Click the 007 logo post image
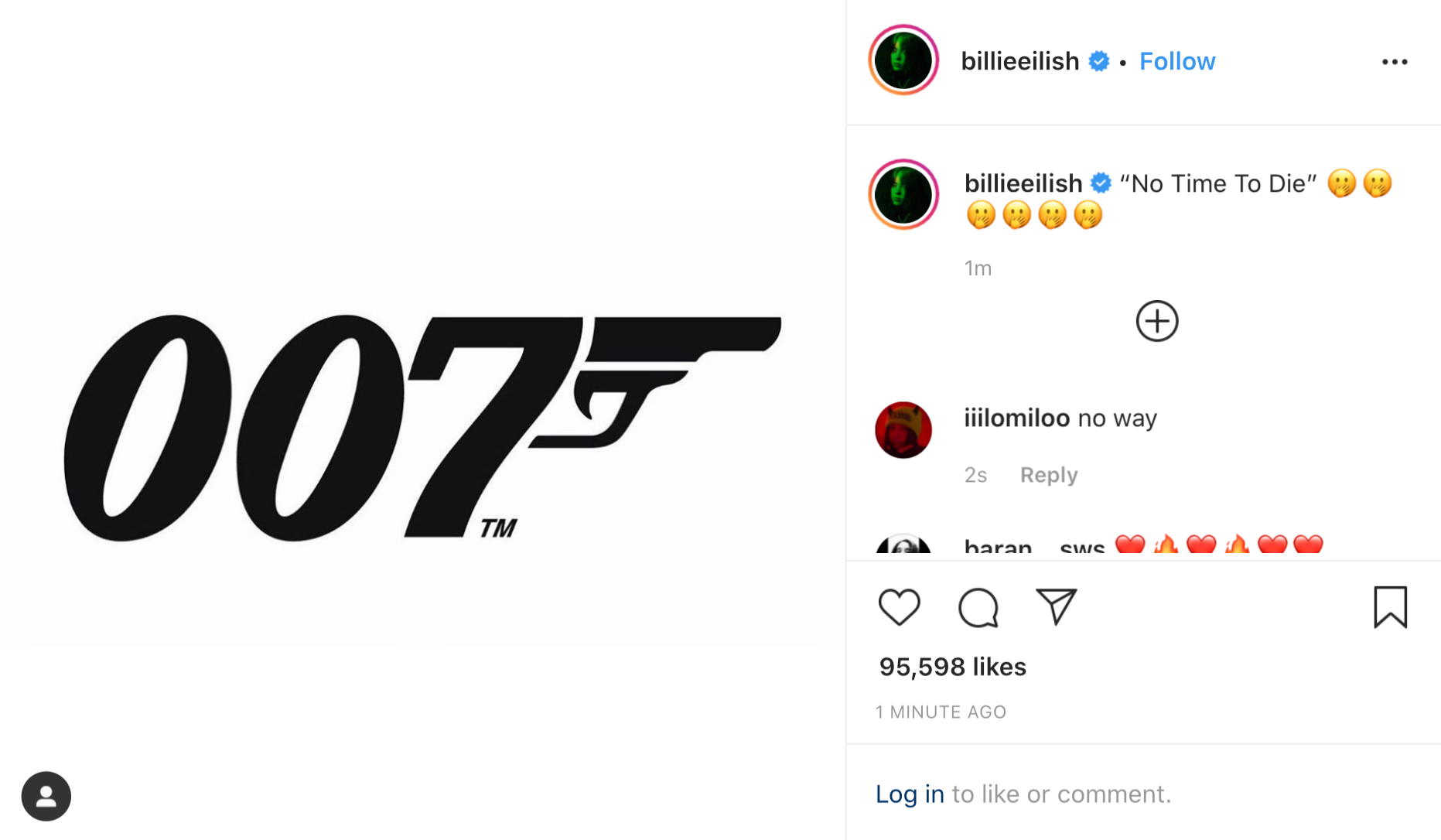 (422, 428)
